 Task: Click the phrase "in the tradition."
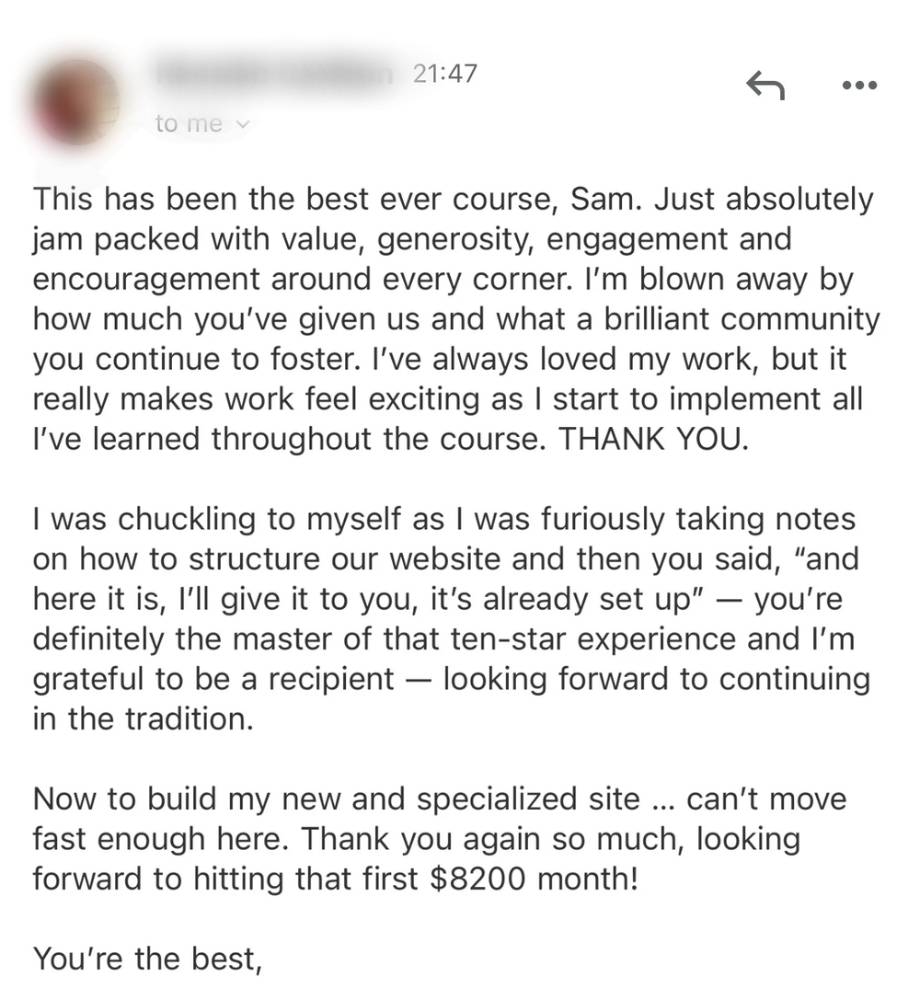click(x=139, y=719)
